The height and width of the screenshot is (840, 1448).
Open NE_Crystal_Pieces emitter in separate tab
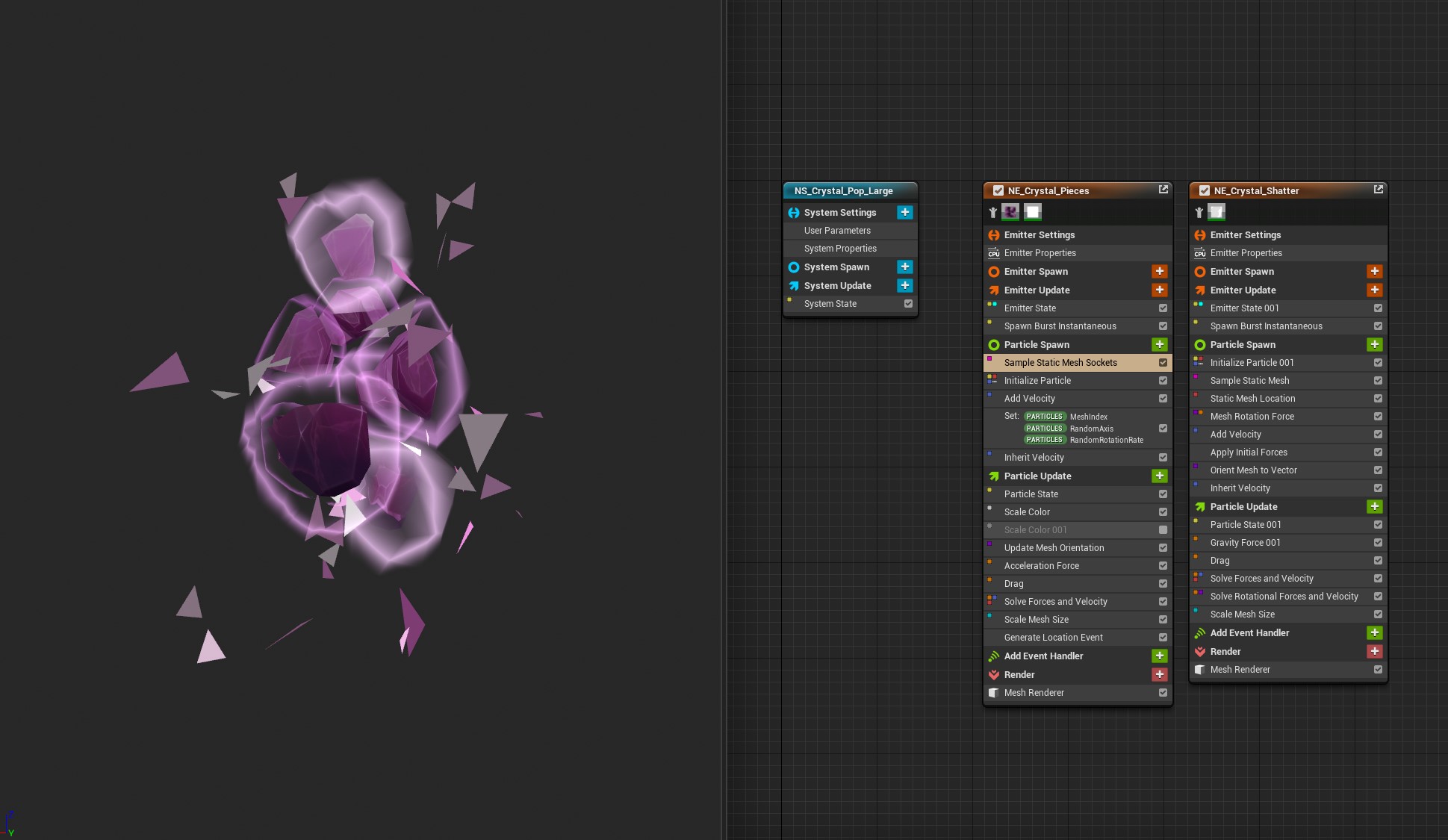1163,190
